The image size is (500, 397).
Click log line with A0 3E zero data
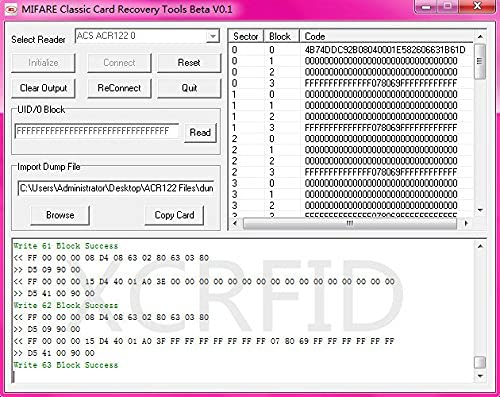[204, 282]
